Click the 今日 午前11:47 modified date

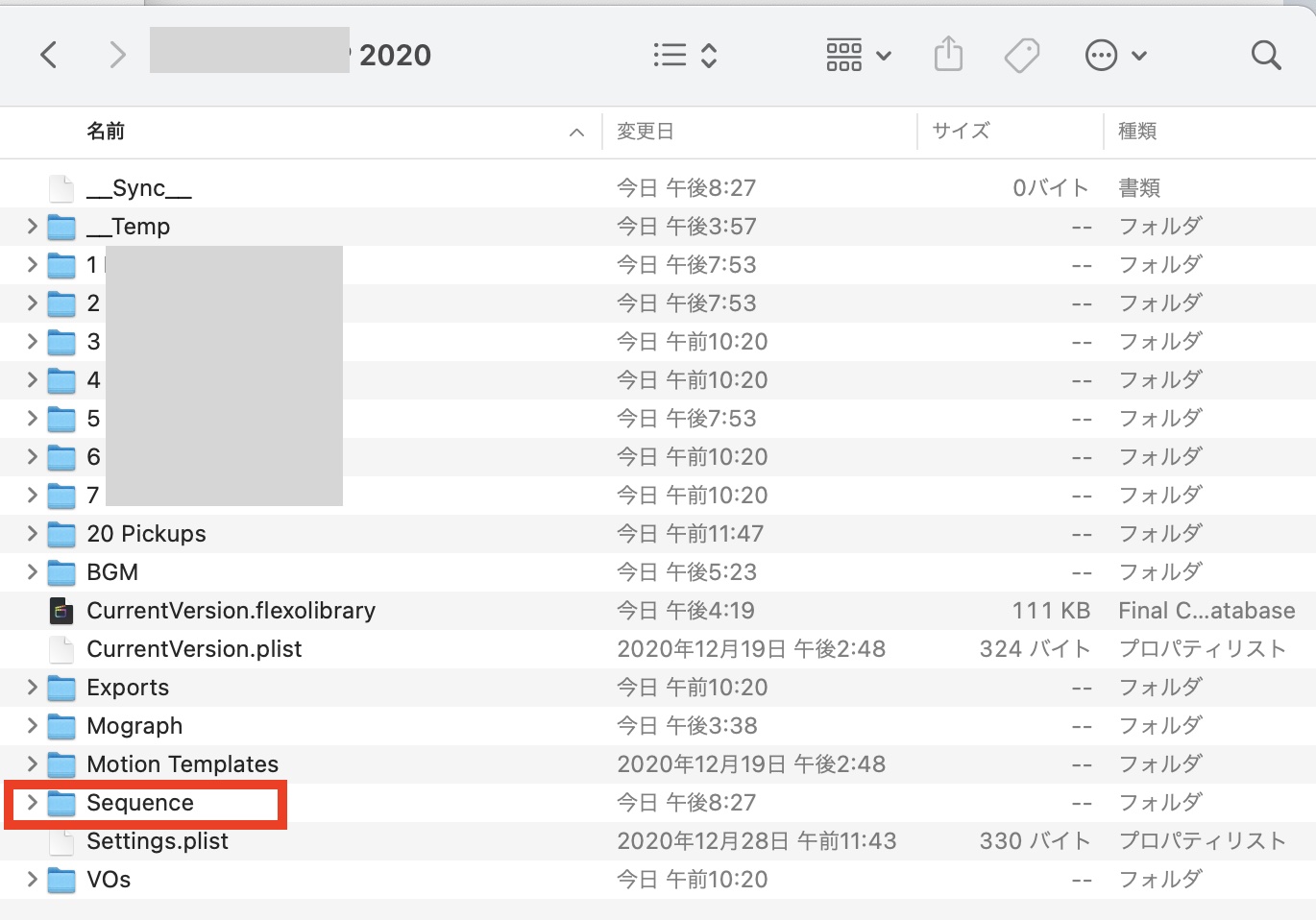tap(693, 534)
